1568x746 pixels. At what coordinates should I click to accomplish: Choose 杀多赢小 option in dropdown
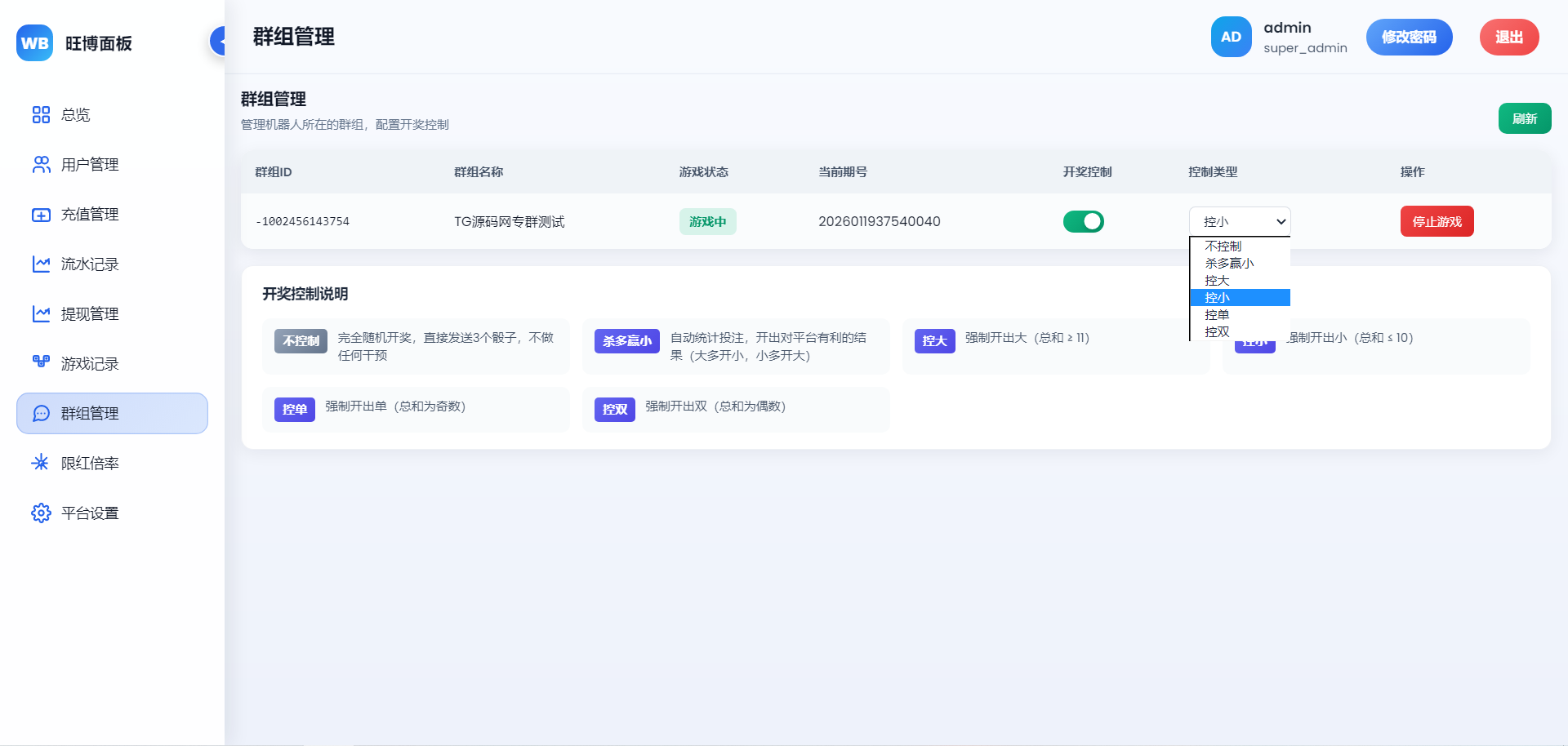click(1229, 264)
